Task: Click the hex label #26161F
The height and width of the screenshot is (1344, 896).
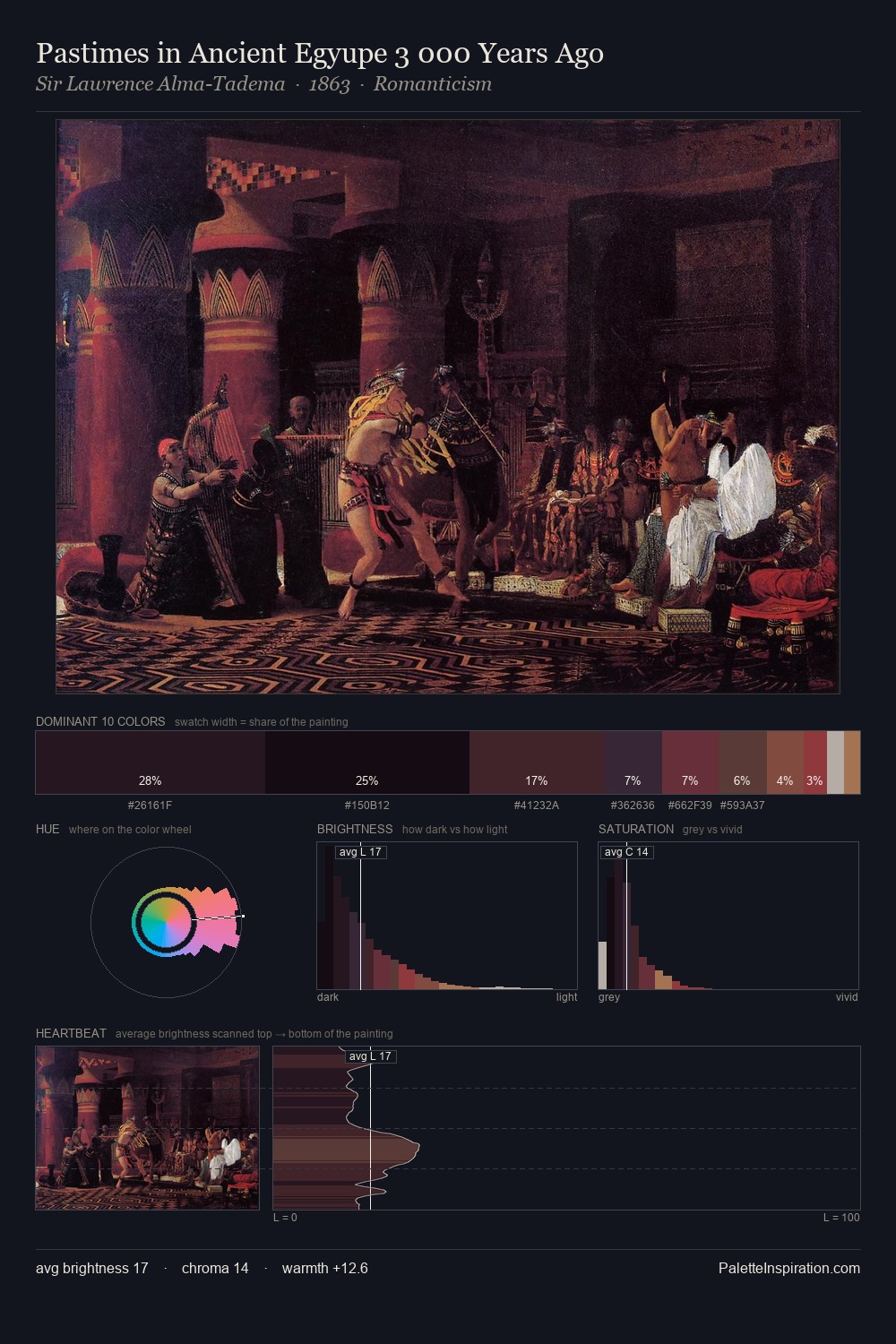Action: point(151,806)
